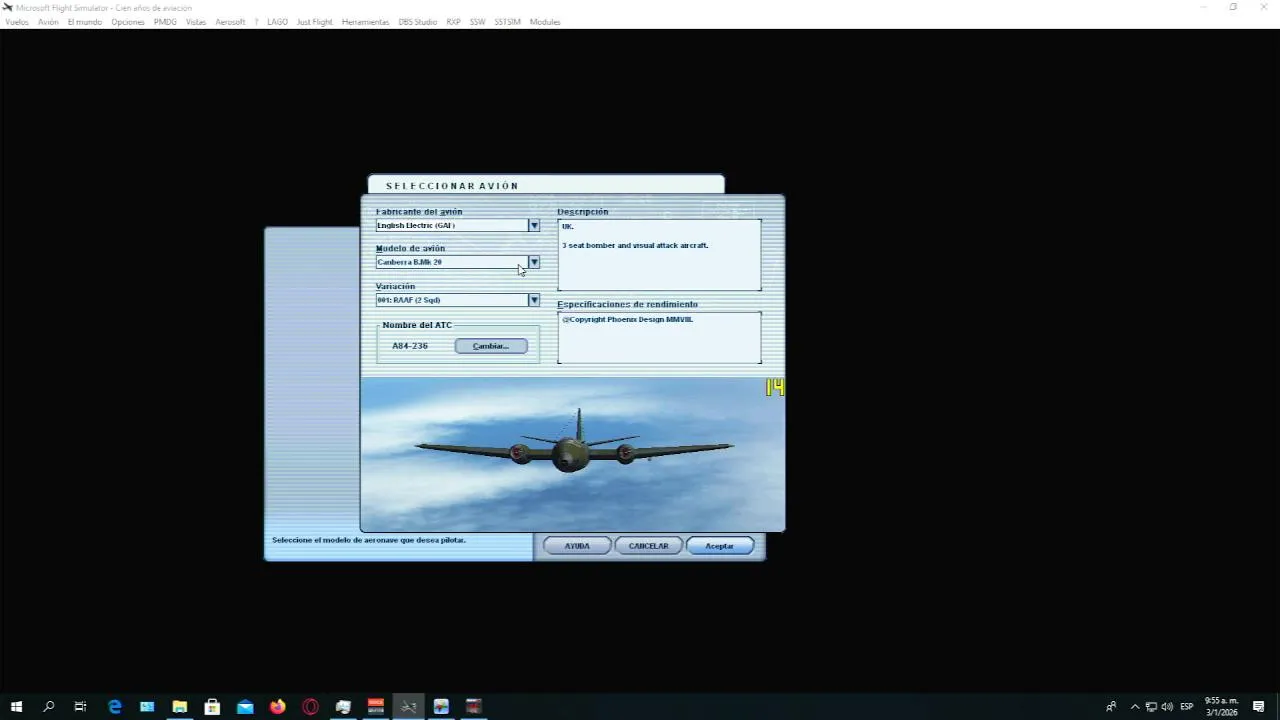Click the volume speaker icon in system tray
The width and height of the screenshot is (1280, 720).
point(1167,707)
